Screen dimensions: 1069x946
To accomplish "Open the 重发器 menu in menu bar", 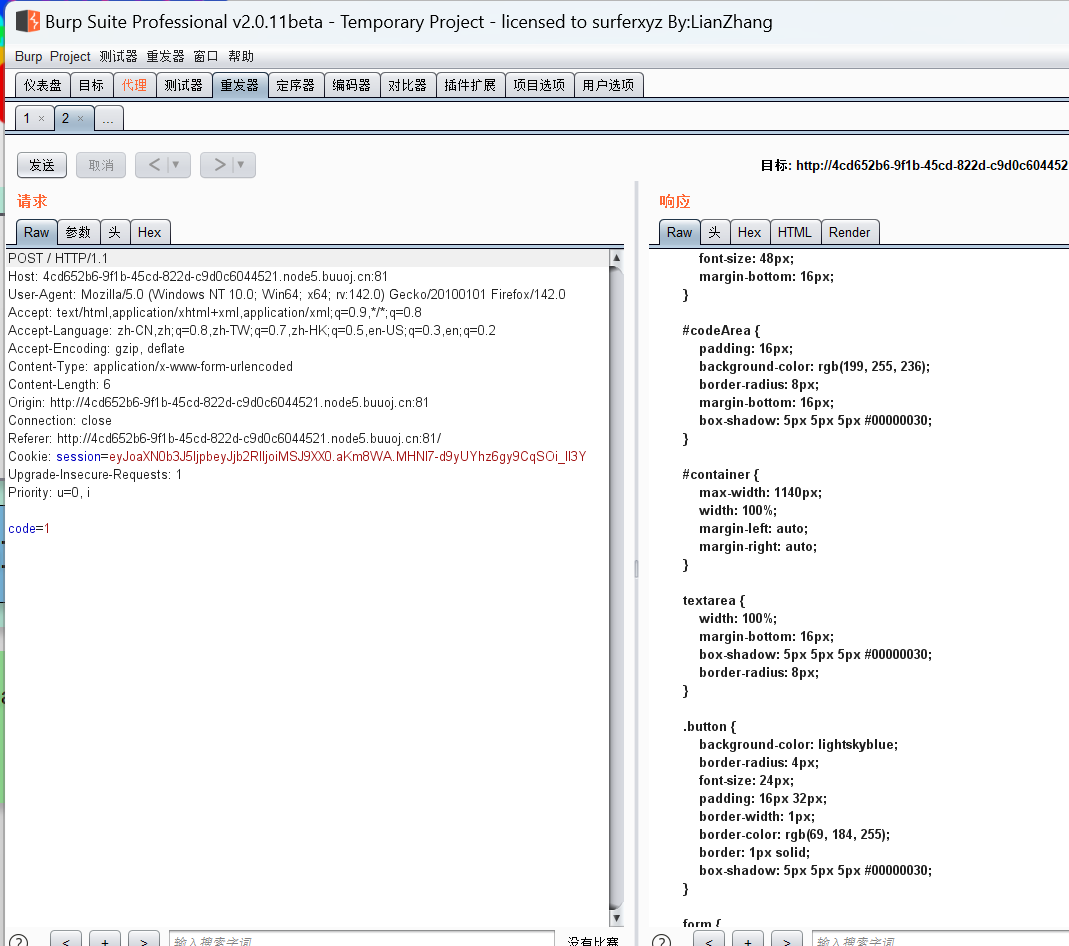I will [x=165, y=57].
